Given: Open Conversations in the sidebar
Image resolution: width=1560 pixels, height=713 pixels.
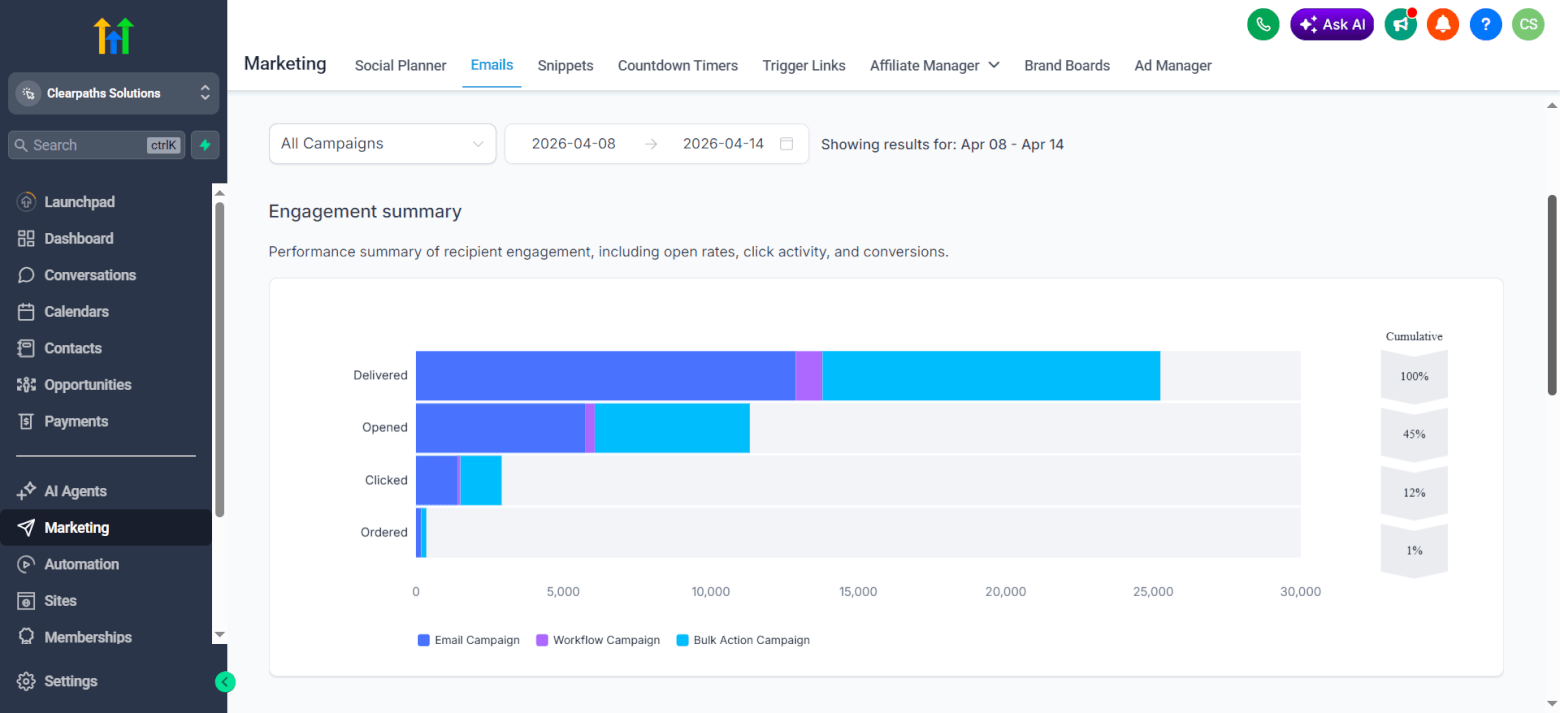Looking at the screenshot, I should click(x=90, y=275).
